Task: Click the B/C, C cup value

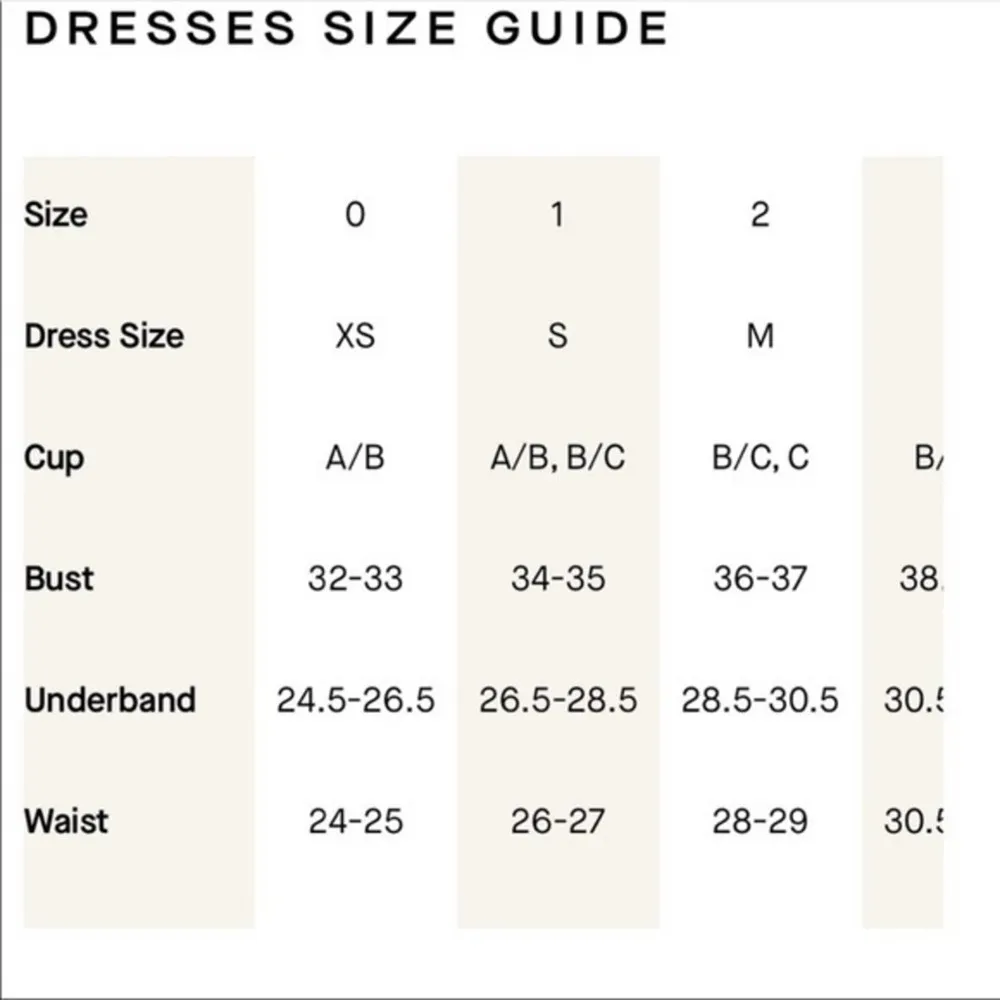Action: tap(760, 458)
